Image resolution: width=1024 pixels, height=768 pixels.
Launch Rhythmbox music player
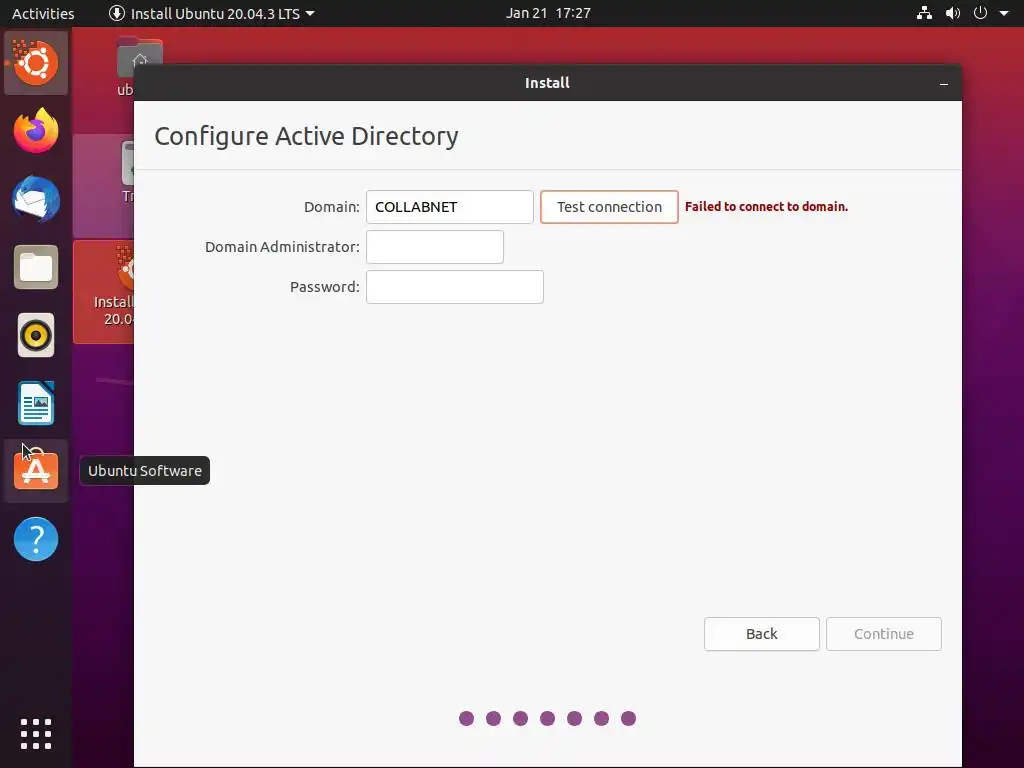pyautogui.click(x=36, y=335)
